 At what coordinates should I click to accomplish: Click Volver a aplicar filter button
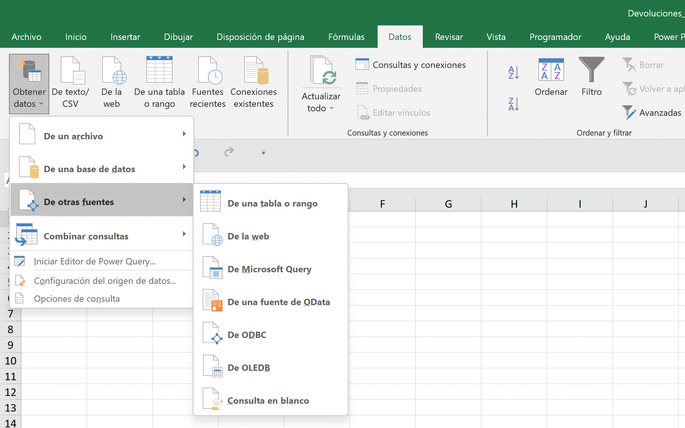coord(653,89)
